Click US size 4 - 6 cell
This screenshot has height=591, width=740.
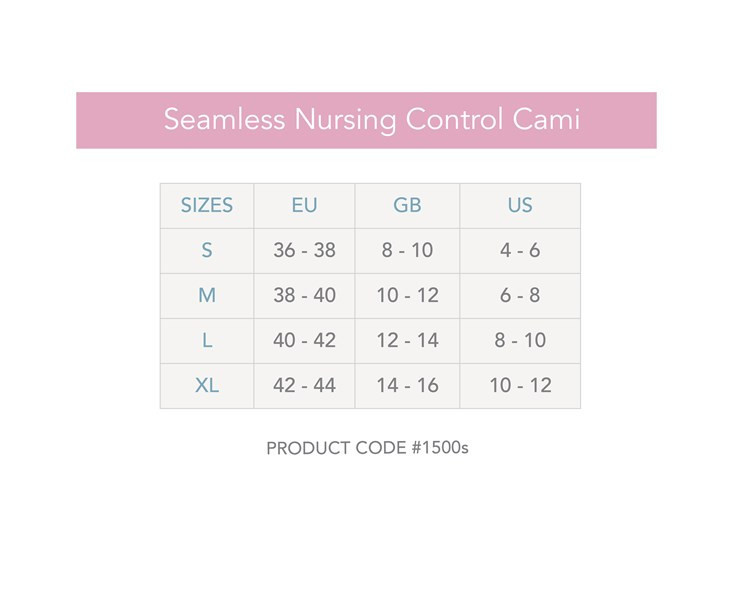click(520, 251)
